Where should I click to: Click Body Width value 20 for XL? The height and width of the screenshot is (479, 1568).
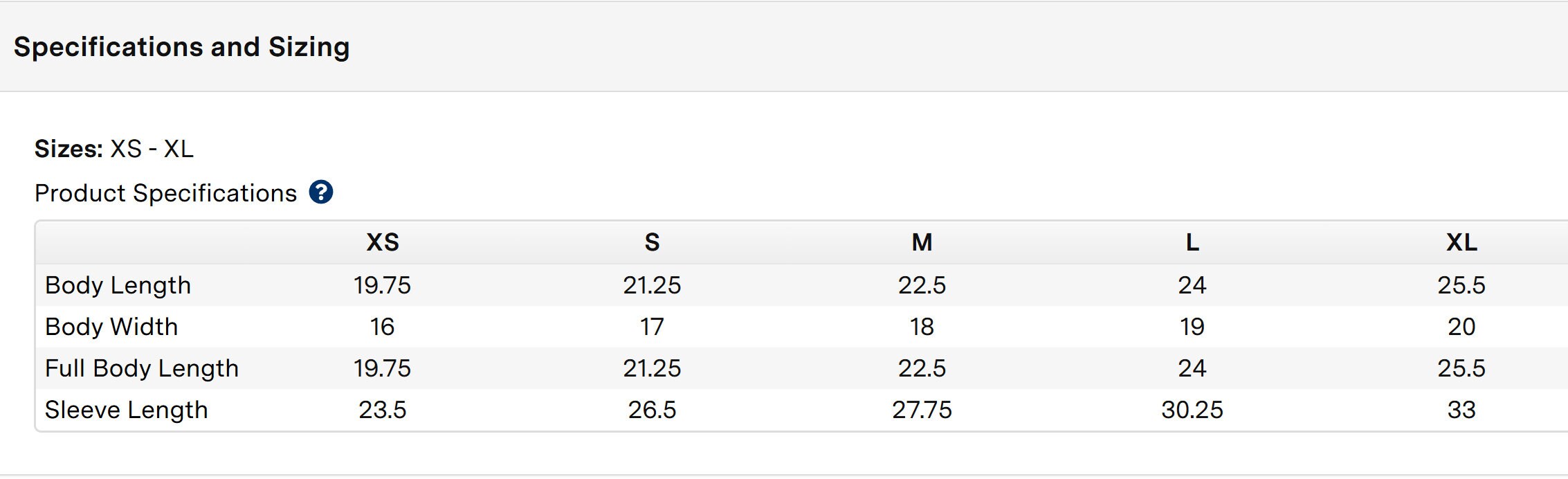(1461, 327)
